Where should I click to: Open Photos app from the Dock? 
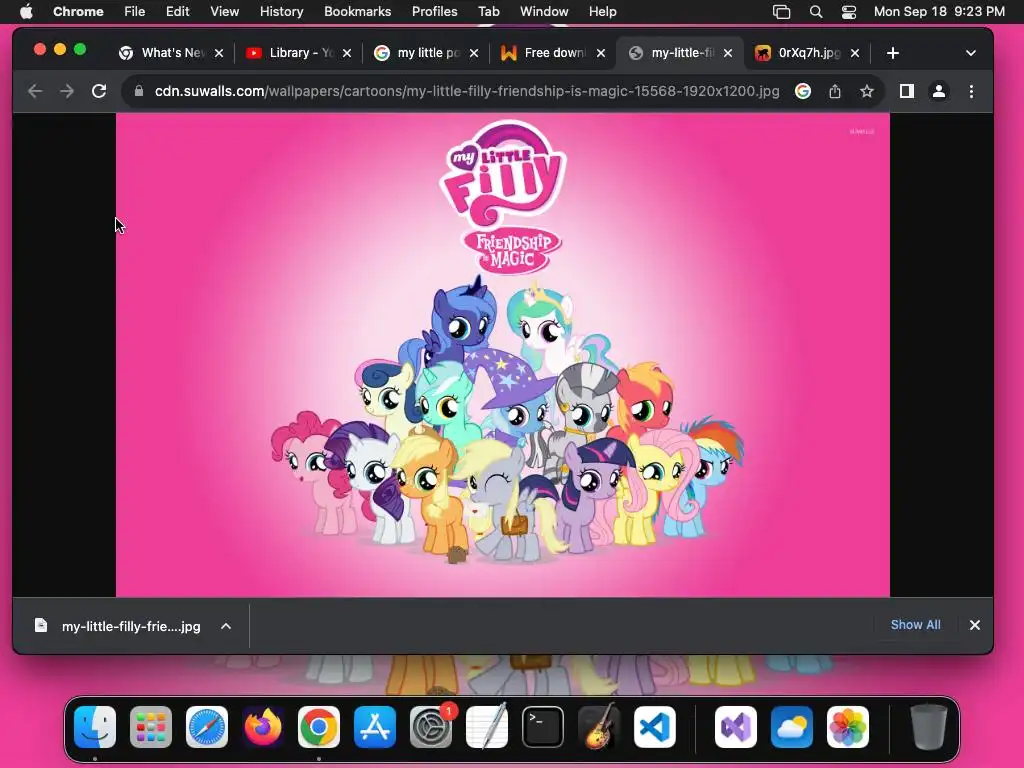[x=848, y=727]
